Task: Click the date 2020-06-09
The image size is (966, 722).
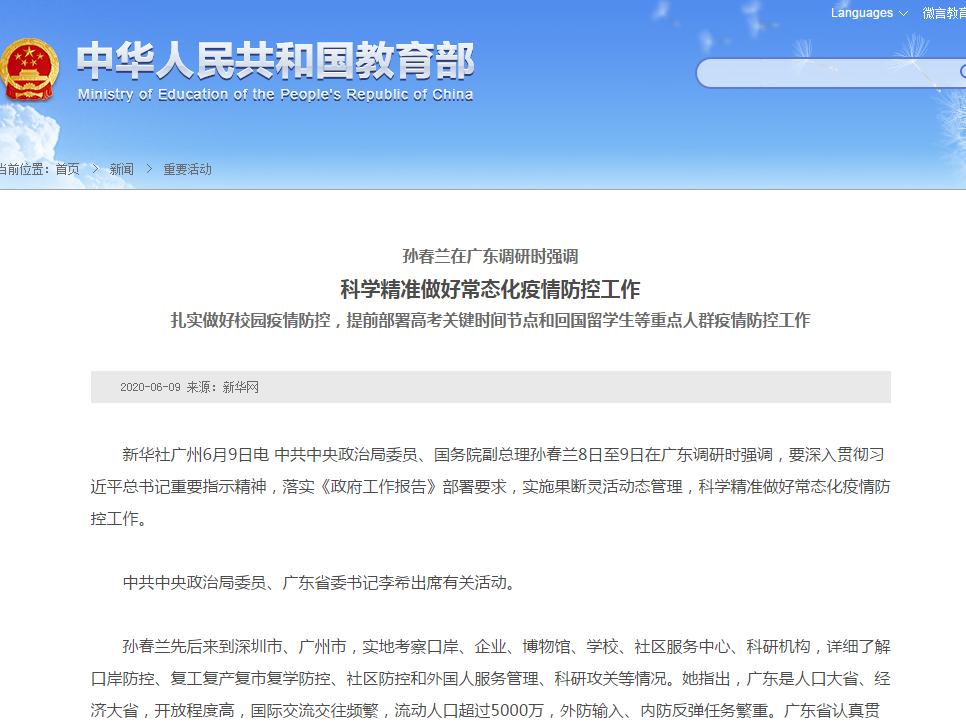Action: (150, 387)
